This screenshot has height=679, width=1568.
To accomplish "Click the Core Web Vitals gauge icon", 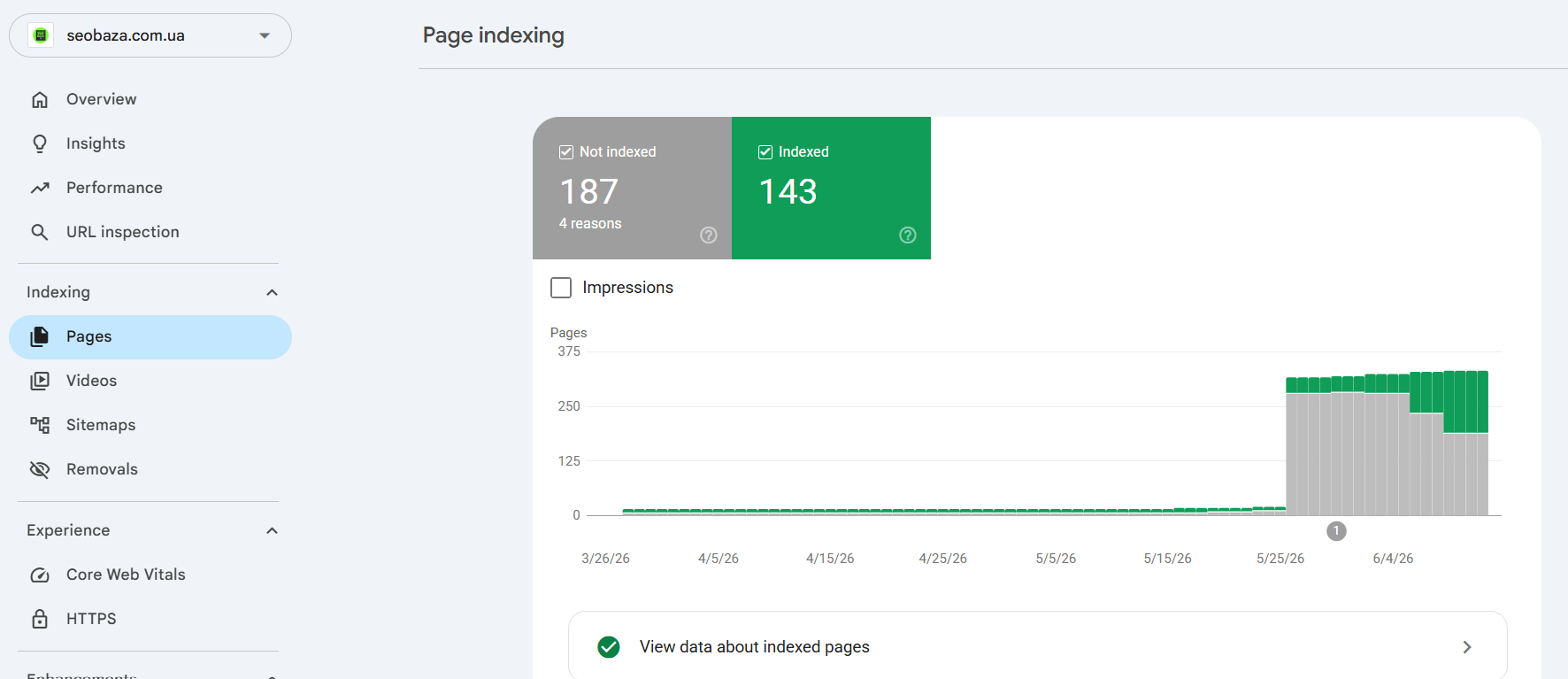I will pos(40,575).
